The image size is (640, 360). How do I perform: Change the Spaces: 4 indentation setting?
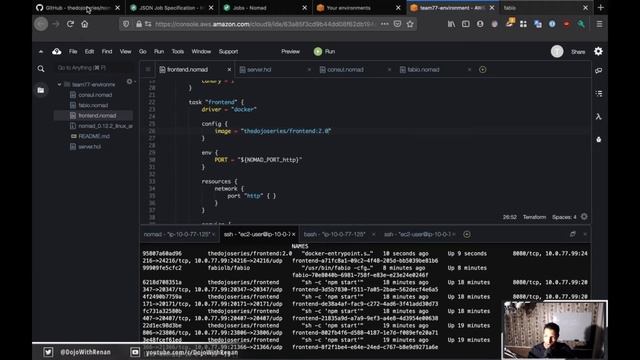[564, 217]
